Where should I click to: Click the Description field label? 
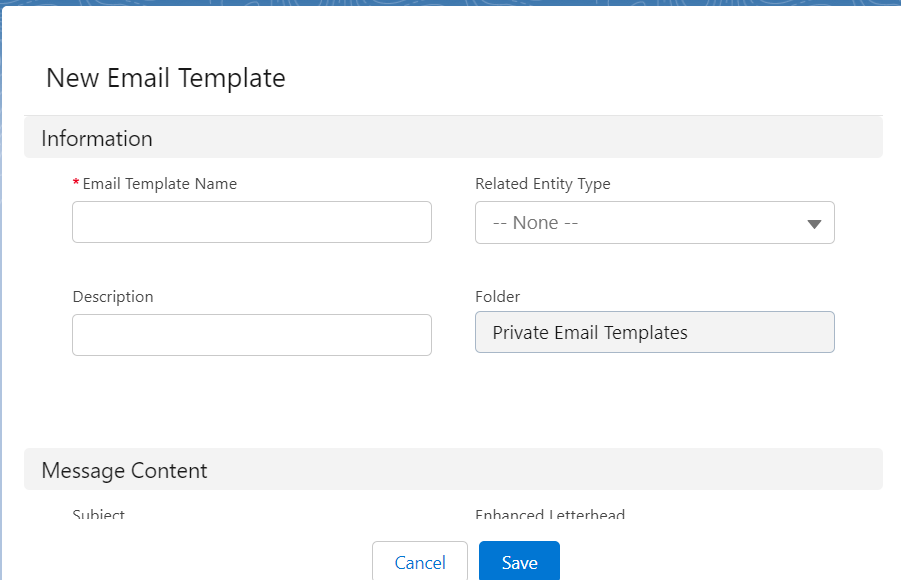click(113, 297)
